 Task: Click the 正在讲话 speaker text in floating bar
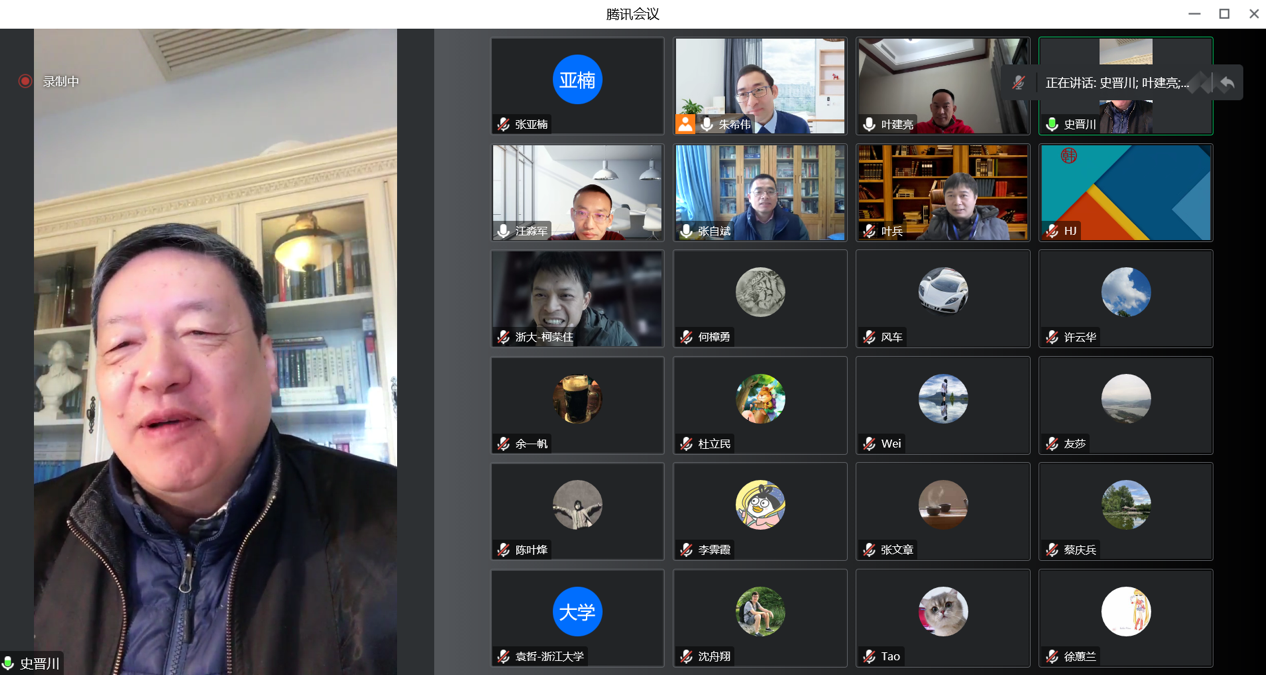(1117, 83)
